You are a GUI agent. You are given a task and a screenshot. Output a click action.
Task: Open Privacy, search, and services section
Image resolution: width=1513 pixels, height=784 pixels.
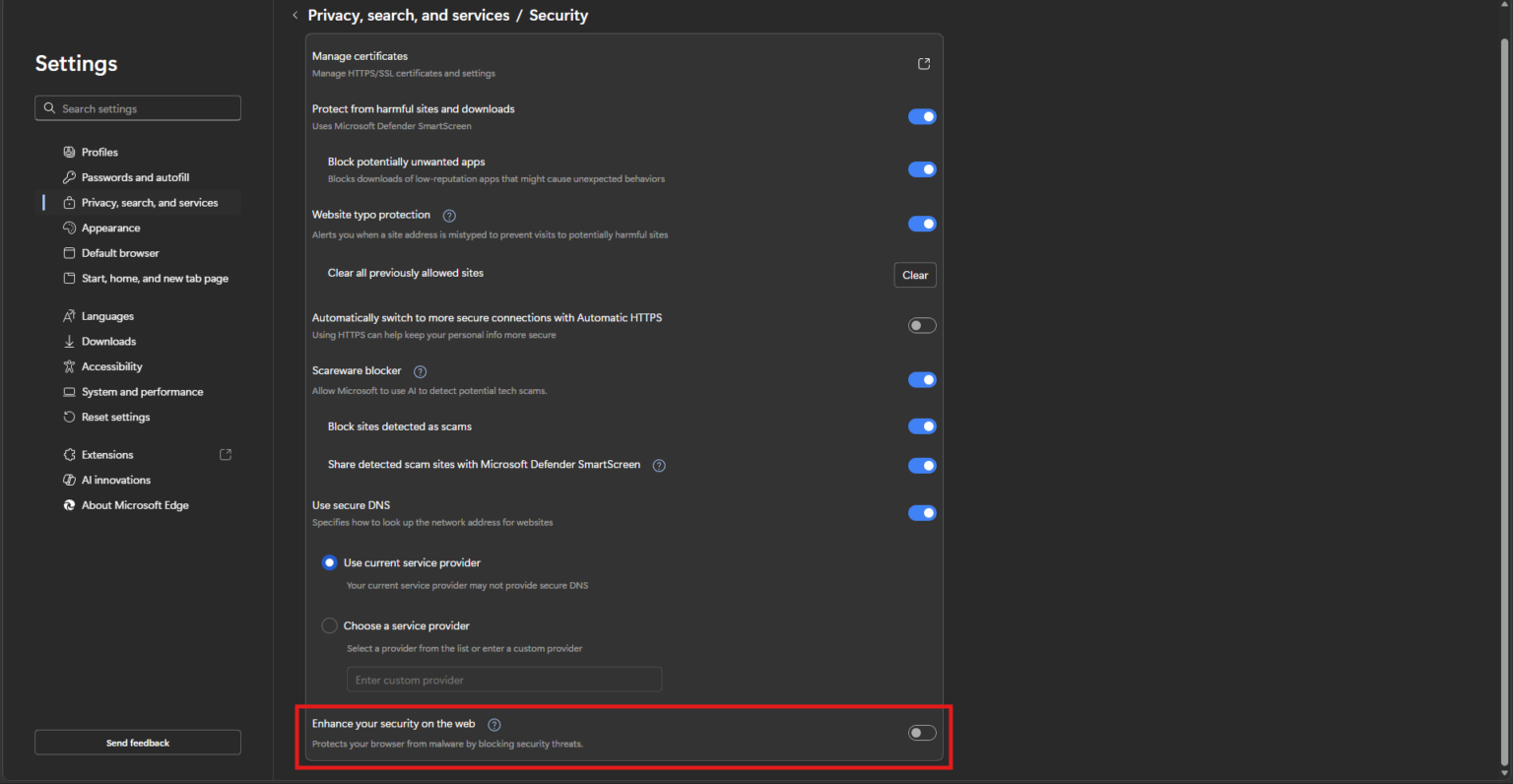coord(140,203)
